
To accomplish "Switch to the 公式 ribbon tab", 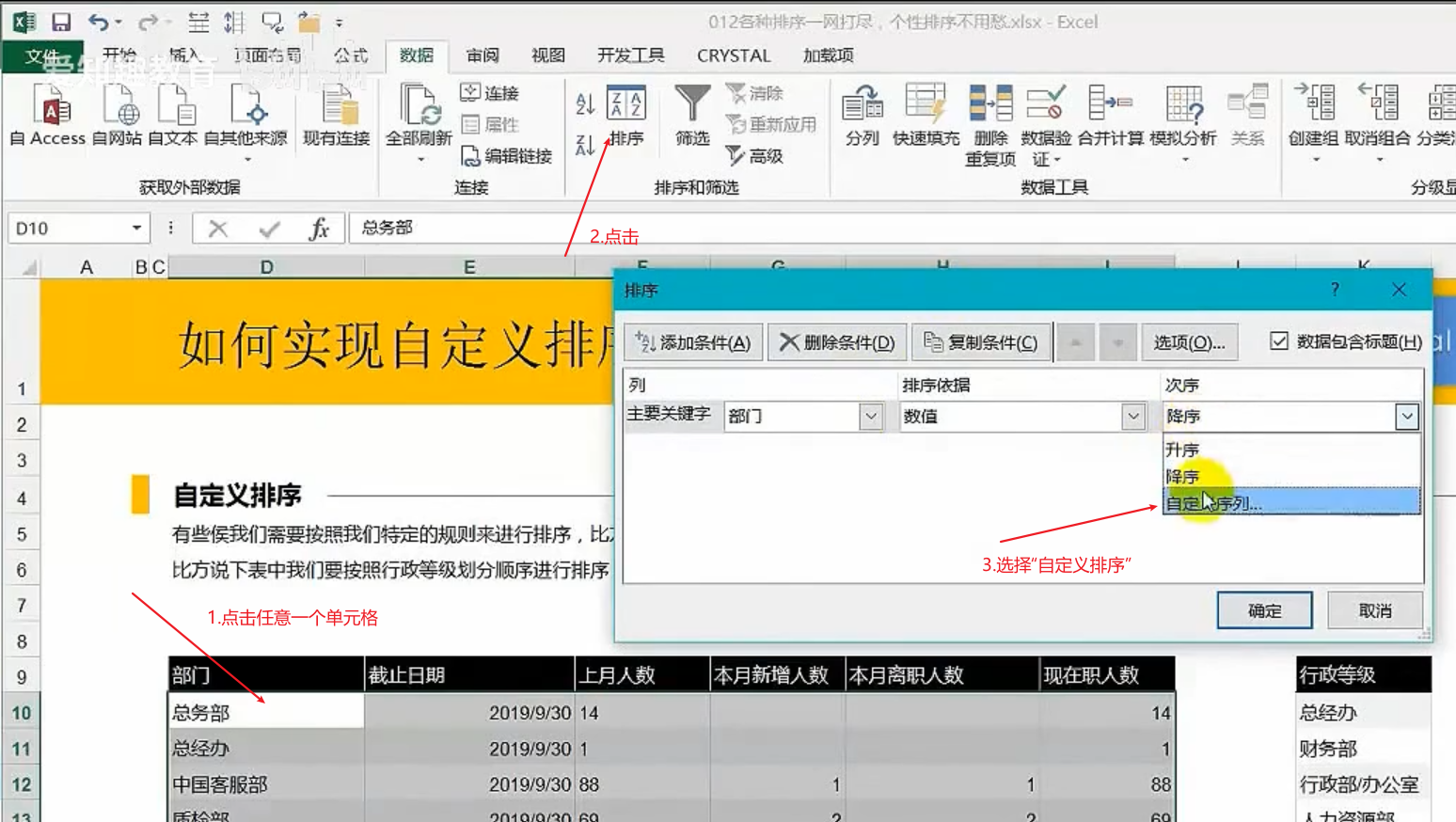I will (x=351, y=55).
